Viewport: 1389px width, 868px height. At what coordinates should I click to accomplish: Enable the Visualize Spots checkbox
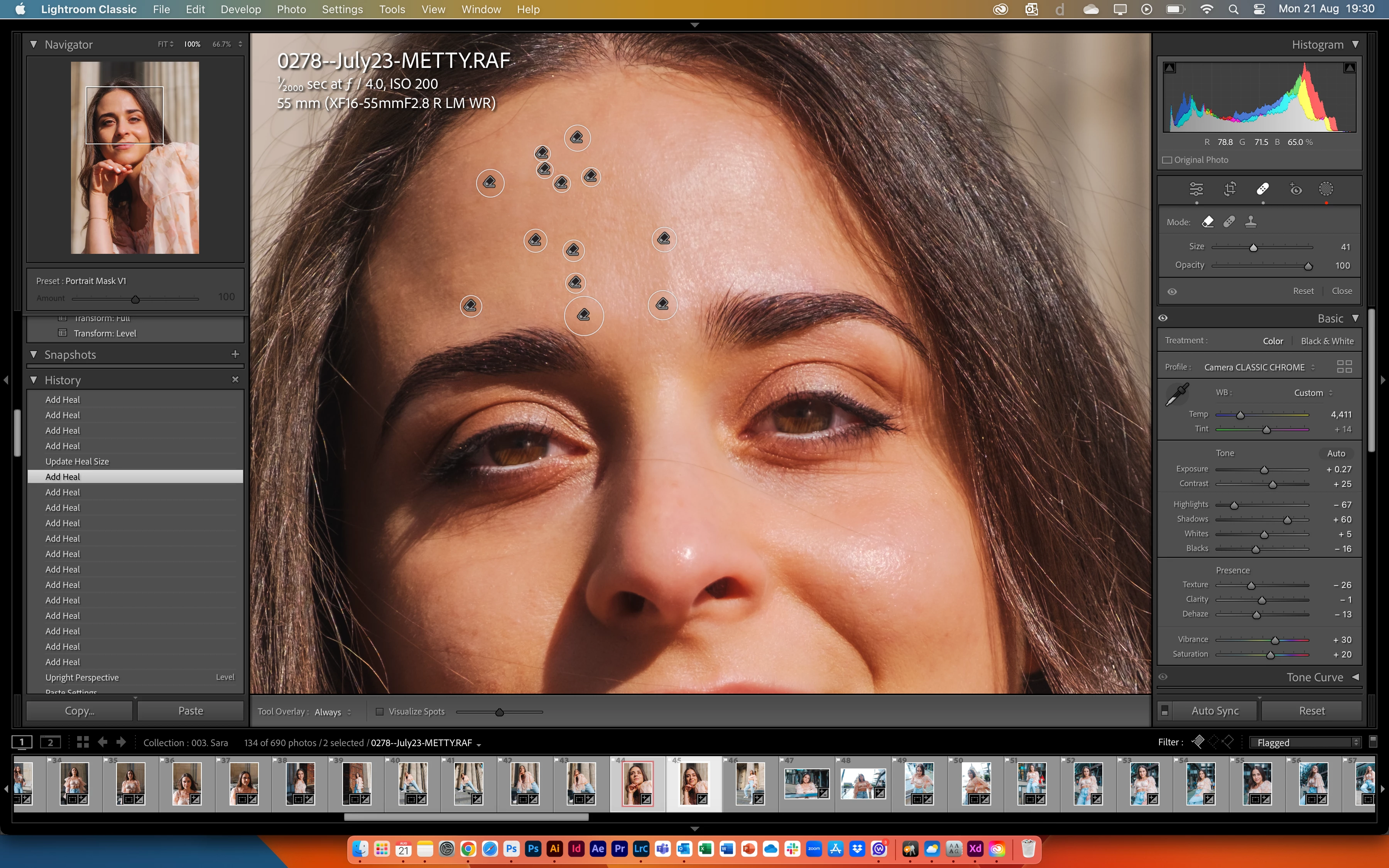point(379,712)
